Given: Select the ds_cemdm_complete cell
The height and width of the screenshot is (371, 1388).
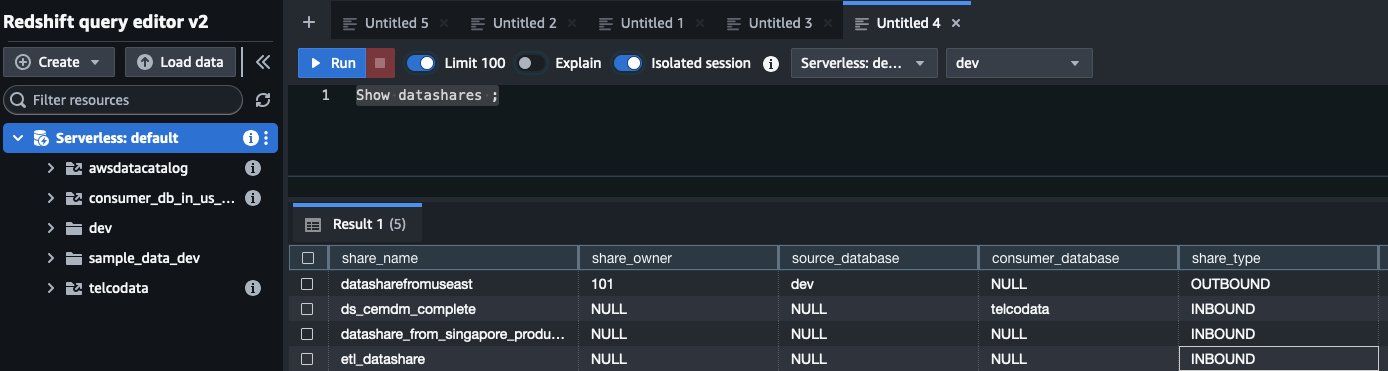Looking at the screenshot, I should tap(452, 309).
